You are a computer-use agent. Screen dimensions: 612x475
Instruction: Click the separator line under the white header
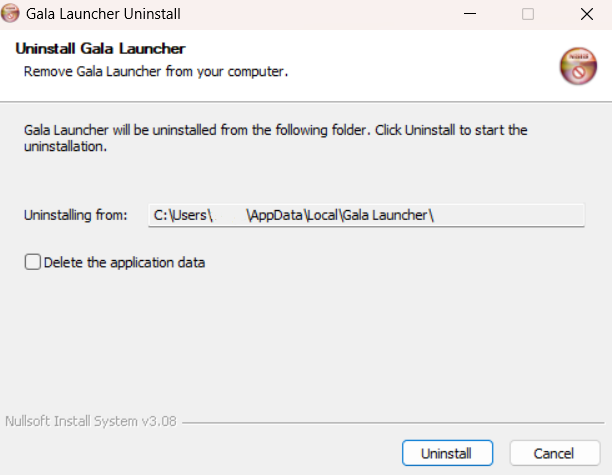306,102
